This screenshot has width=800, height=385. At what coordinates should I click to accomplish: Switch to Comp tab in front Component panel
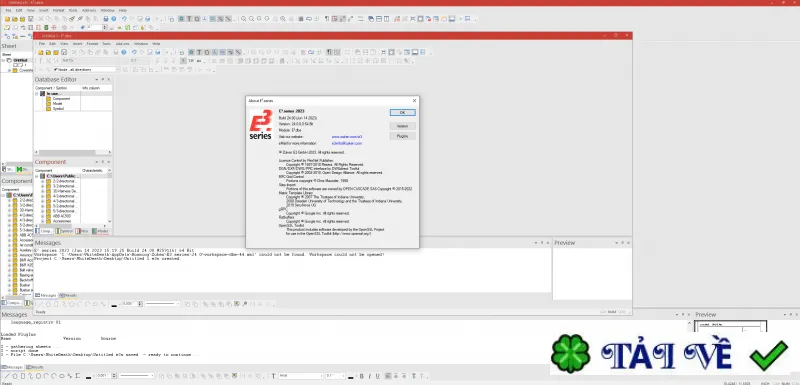click(x=44, y=231)
